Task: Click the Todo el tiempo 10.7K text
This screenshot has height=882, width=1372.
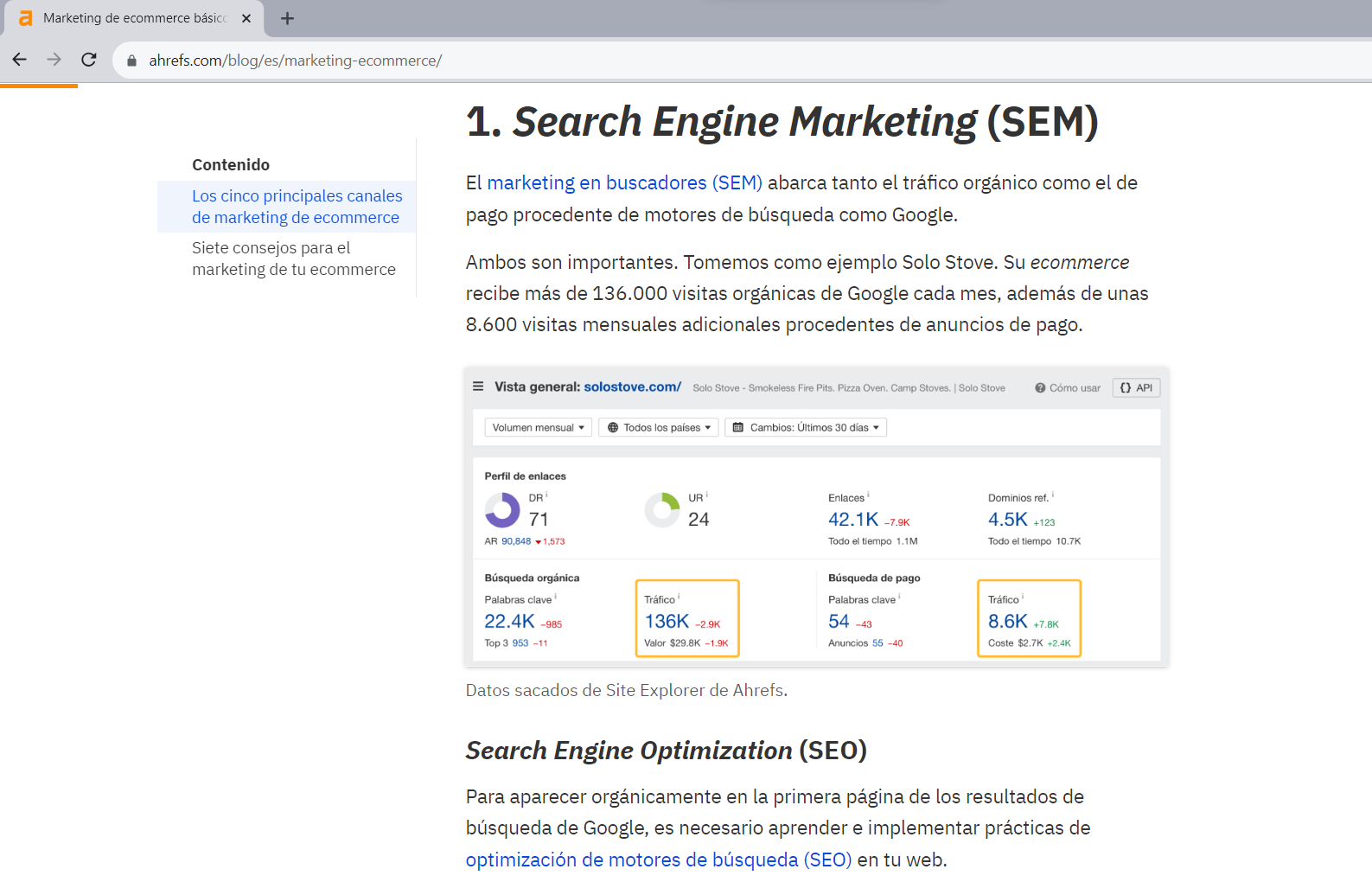Action: click(x=1034, y=541)
